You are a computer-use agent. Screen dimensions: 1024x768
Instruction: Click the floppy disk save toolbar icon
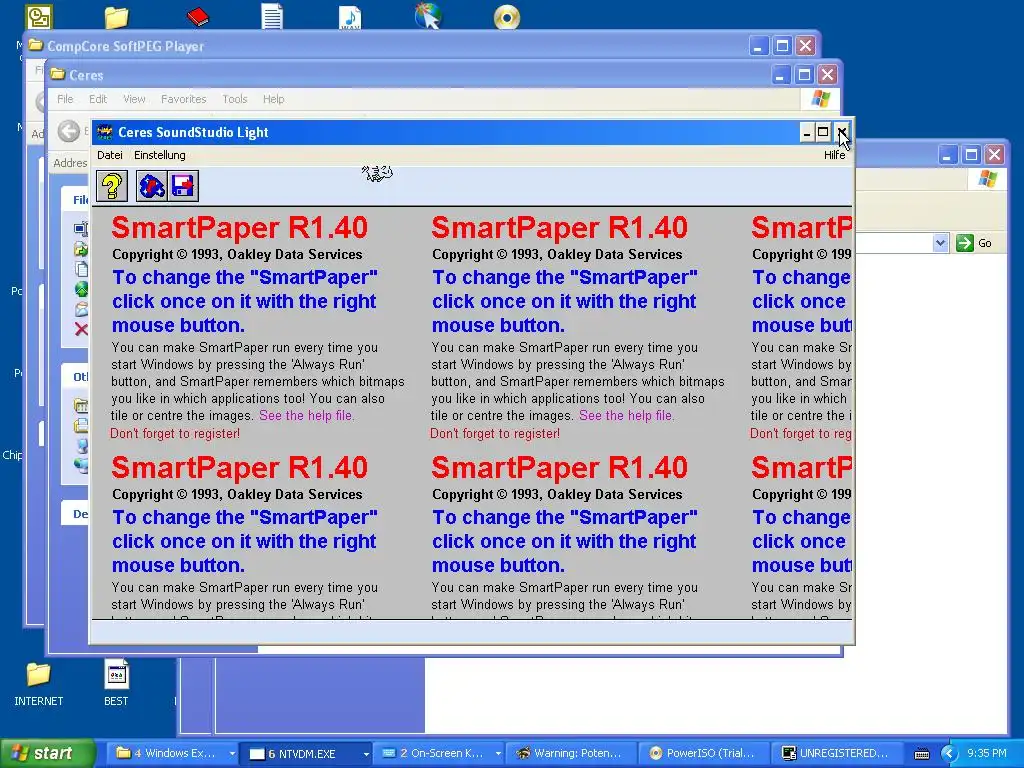(183, 186)
